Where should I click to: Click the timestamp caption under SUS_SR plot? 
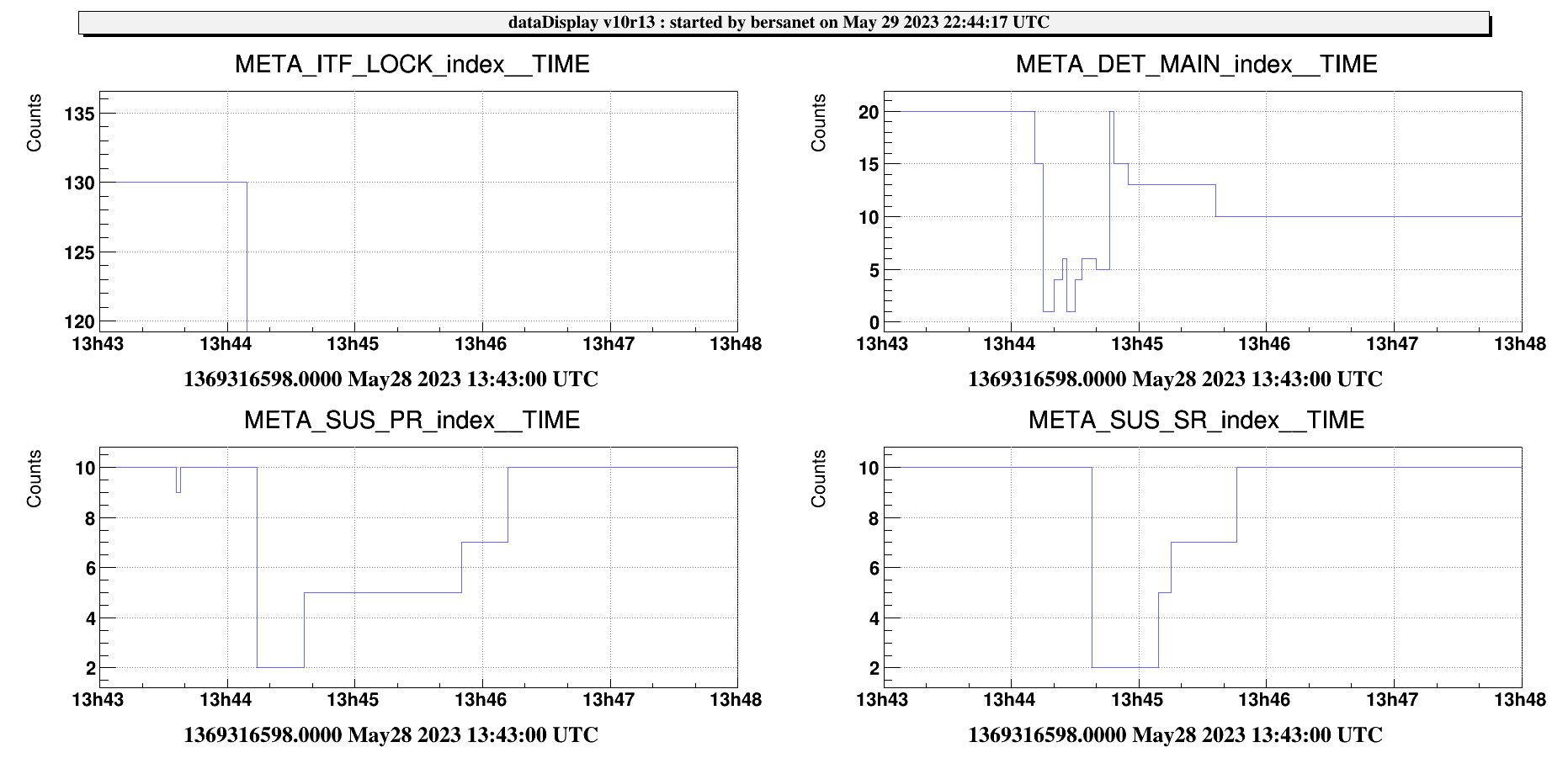[x=1175, y=735]
